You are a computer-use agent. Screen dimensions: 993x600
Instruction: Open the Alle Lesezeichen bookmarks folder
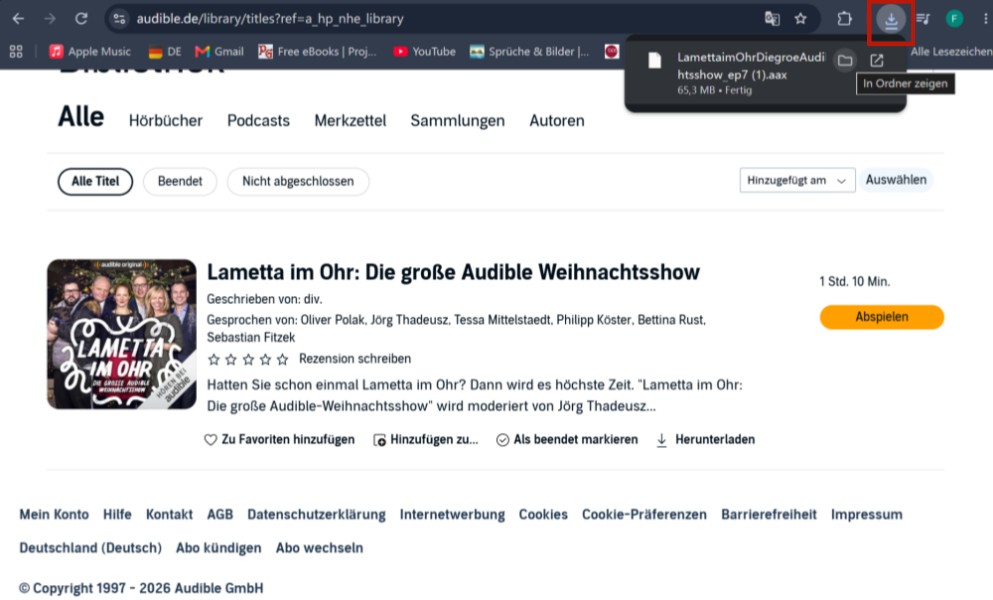(951, 52)
